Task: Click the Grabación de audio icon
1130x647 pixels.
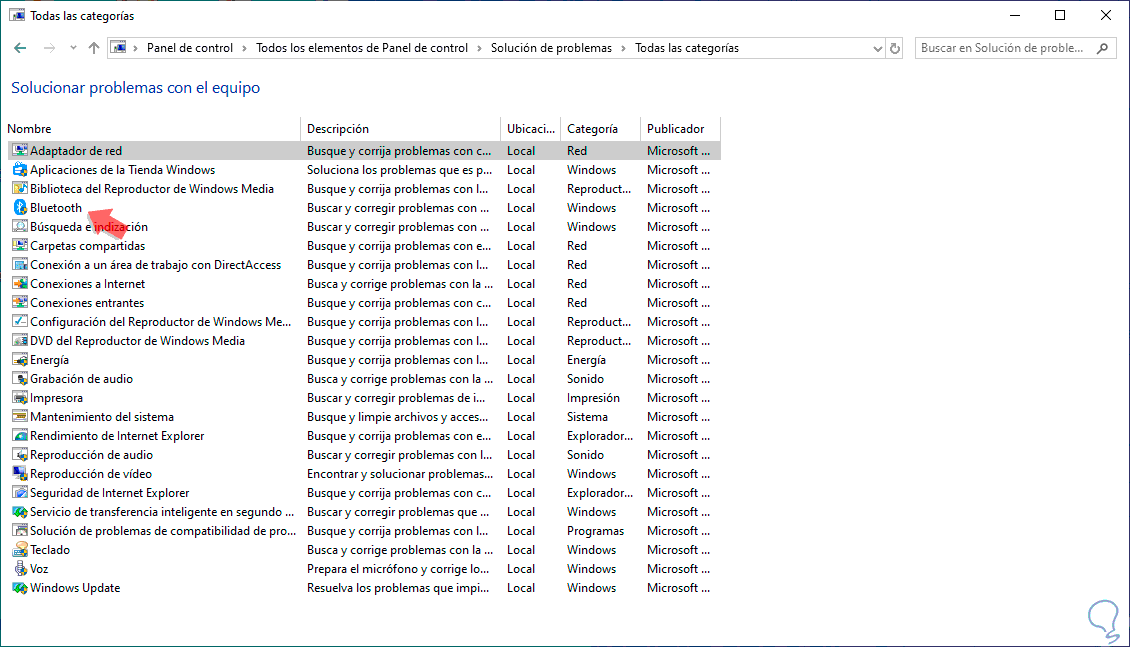Action: (19, 379)
